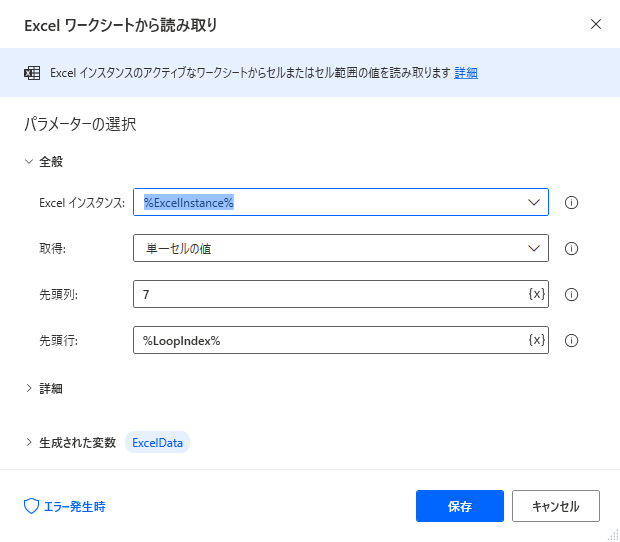Click into the 先頭列 input containing 7

[330, 294]
